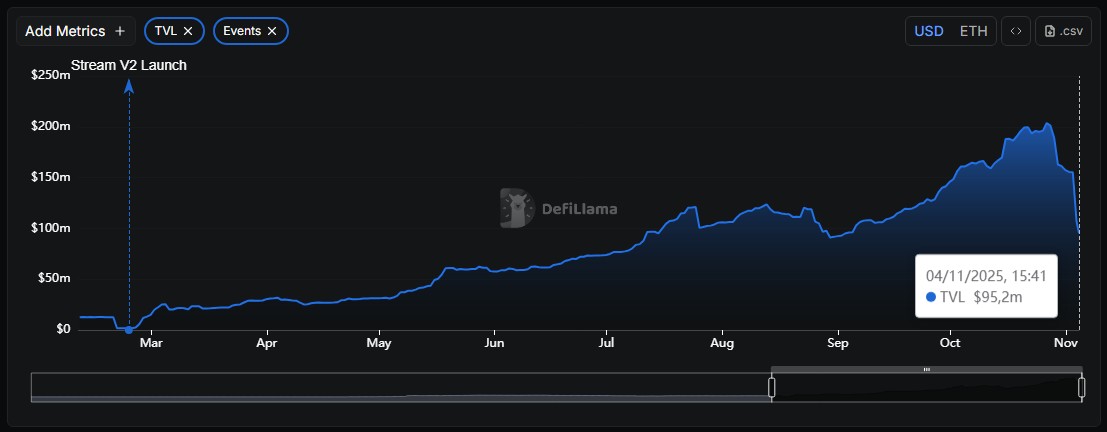Click the Stream V2 Launch event label

coord(128,65)
